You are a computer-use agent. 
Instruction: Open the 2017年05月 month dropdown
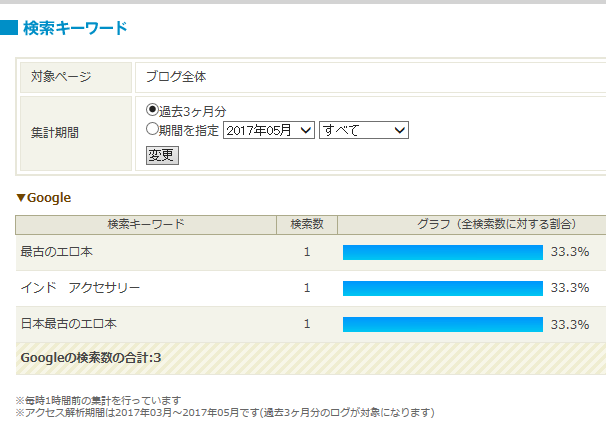[x=269, y=130]
